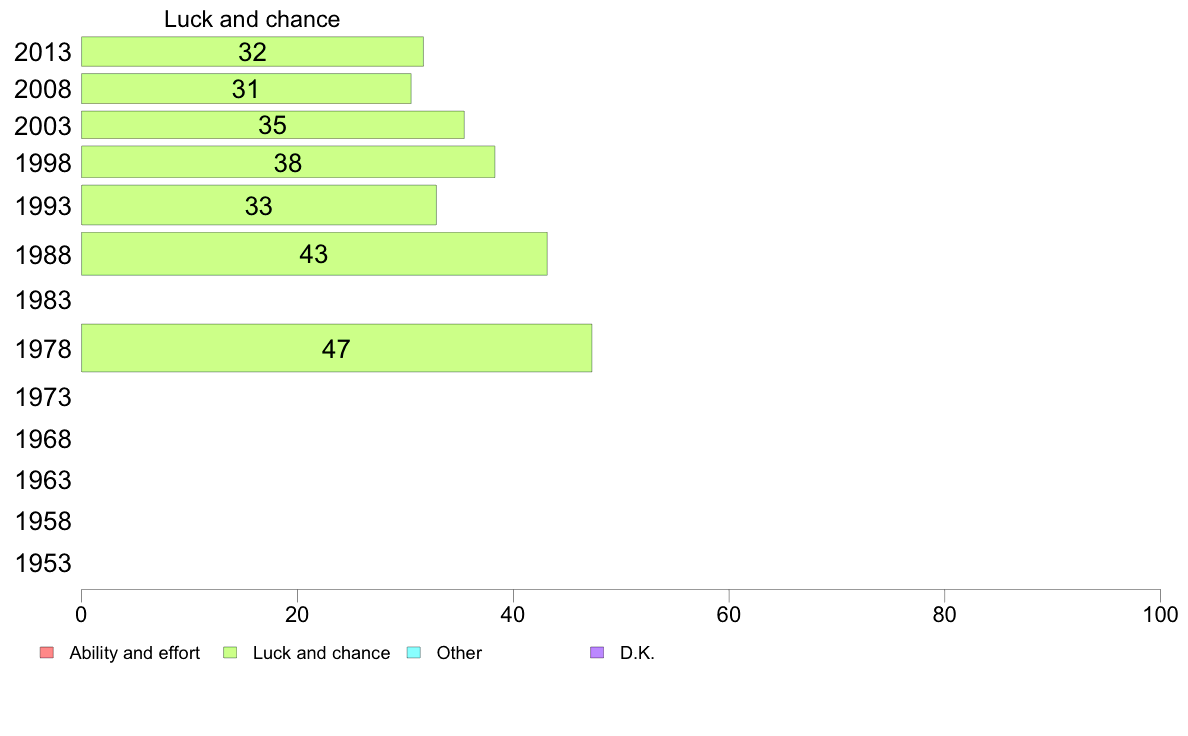Click the 100 tick label on x-axis

pos(1160,615)
